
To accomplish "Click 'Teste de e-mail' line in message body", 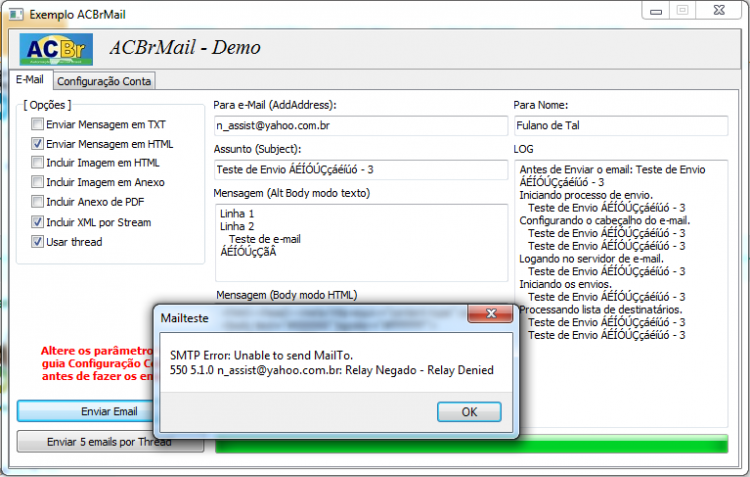I will (x=265, y=239).
